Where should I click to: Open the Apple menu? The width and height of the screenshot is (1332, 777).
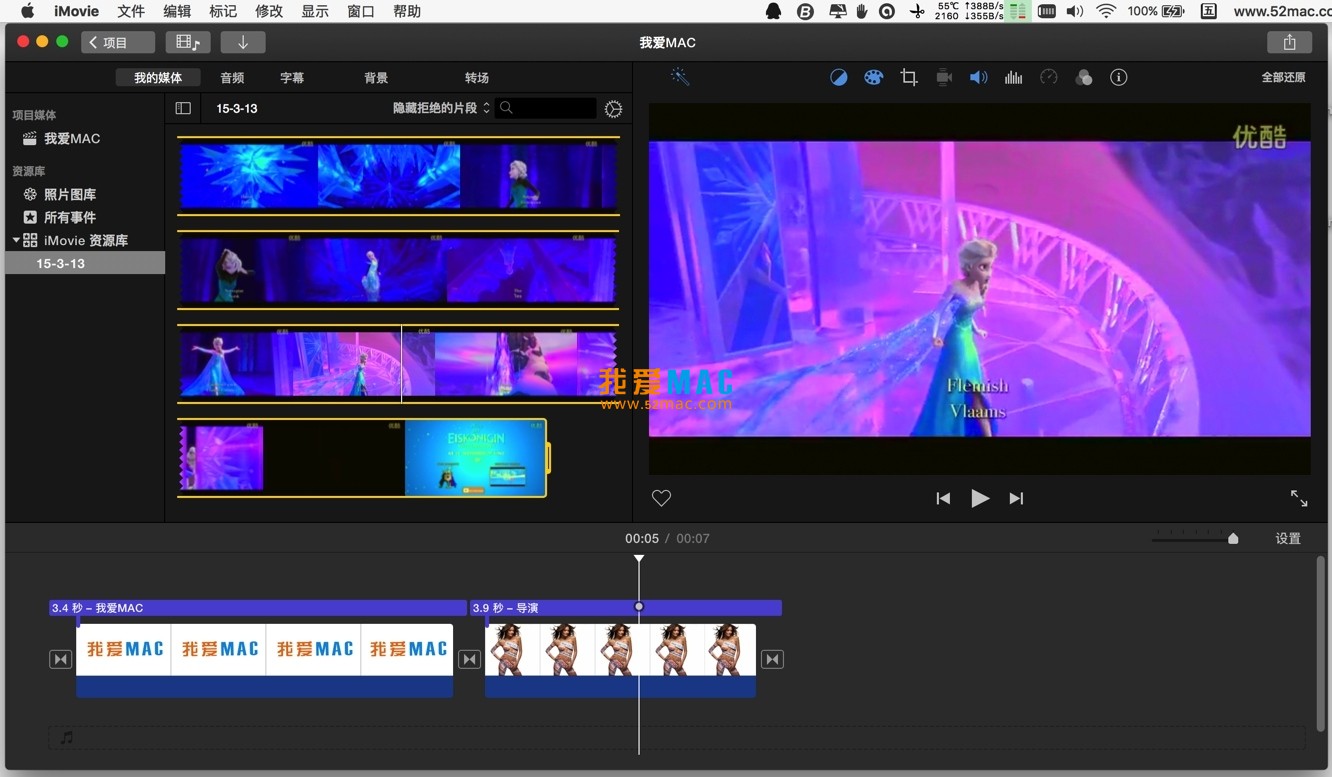point(27,11)
